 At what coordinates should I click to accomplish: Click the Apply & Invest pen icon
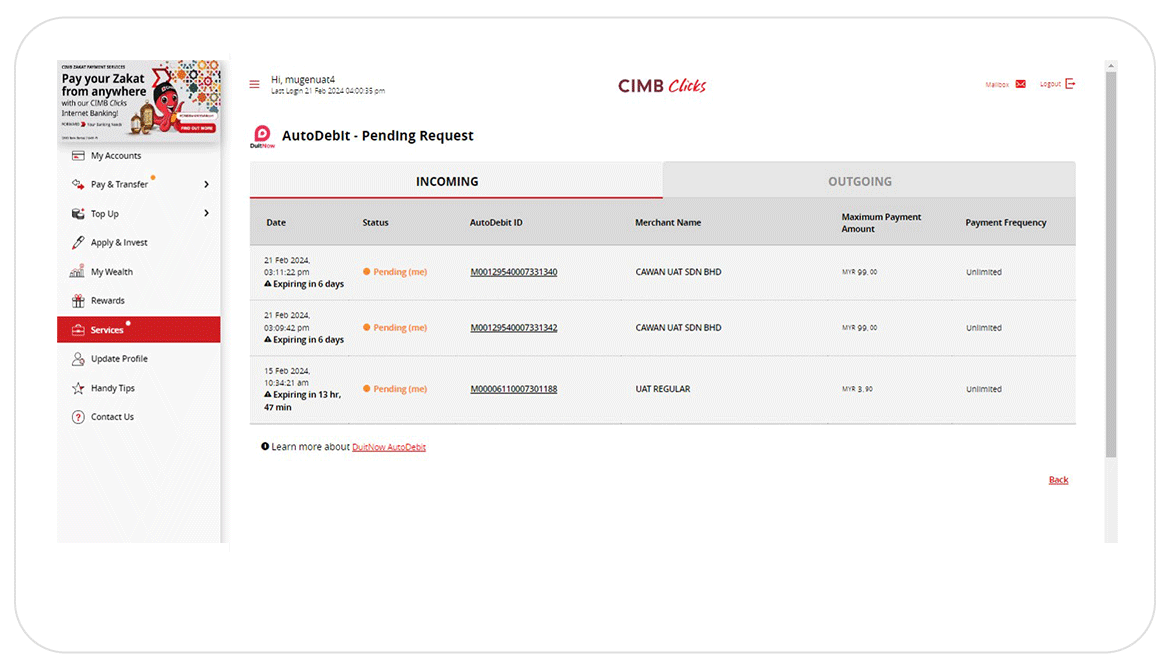click(x=78, y=243)
